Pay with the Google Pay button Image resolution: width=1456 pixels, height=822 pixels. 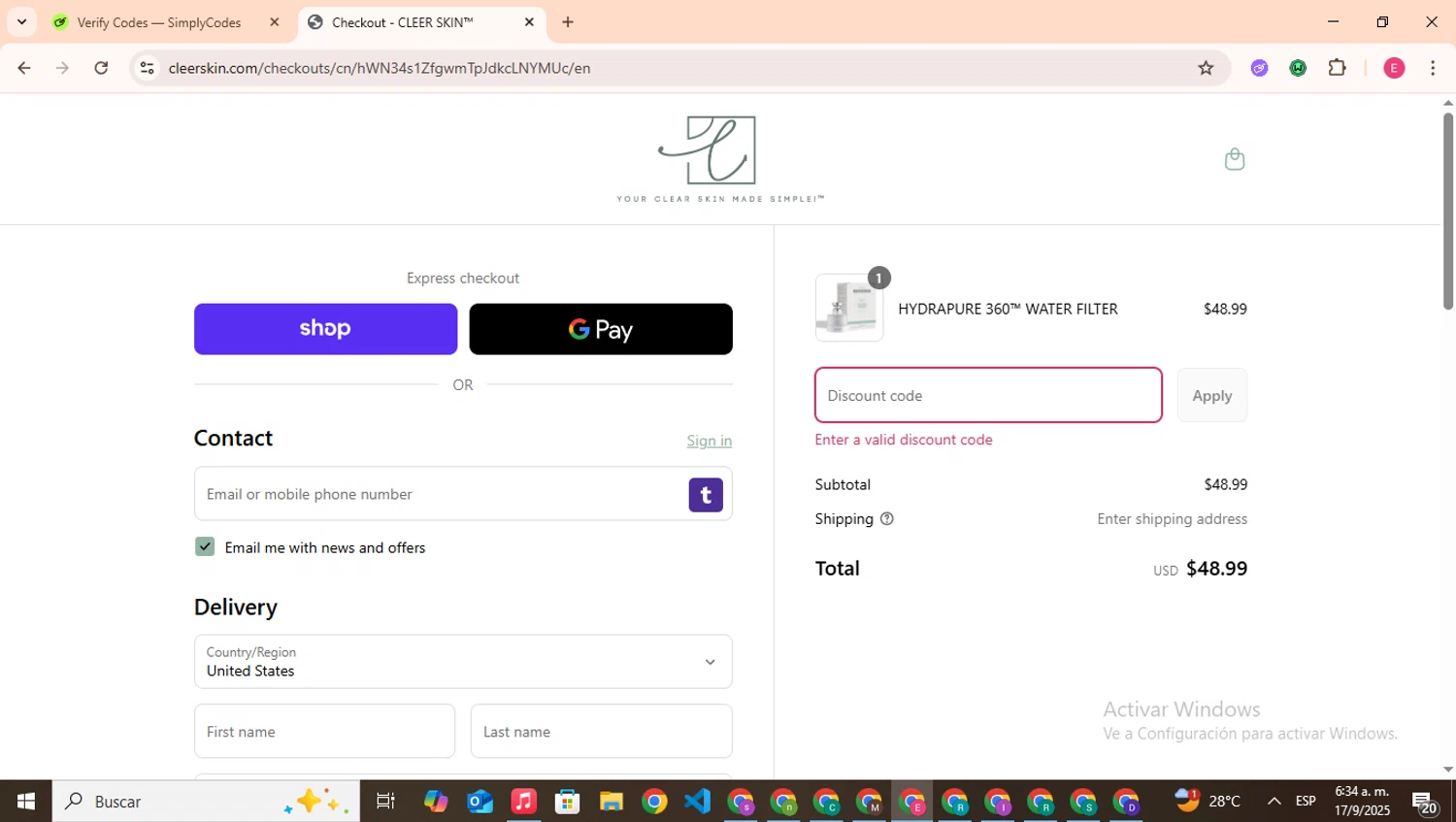601,329
